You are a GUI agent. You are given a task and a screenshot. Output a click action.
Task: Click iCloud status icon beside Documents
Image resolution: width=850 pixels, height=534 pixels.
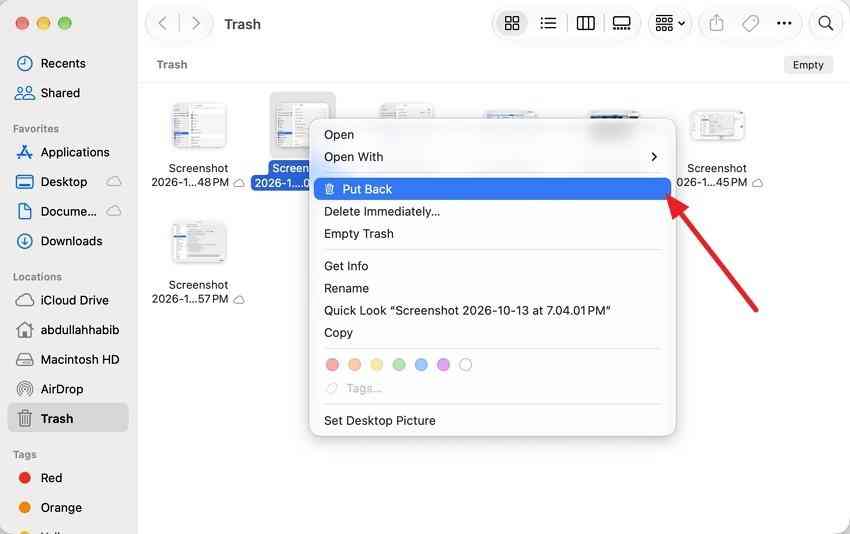point(114,211)
